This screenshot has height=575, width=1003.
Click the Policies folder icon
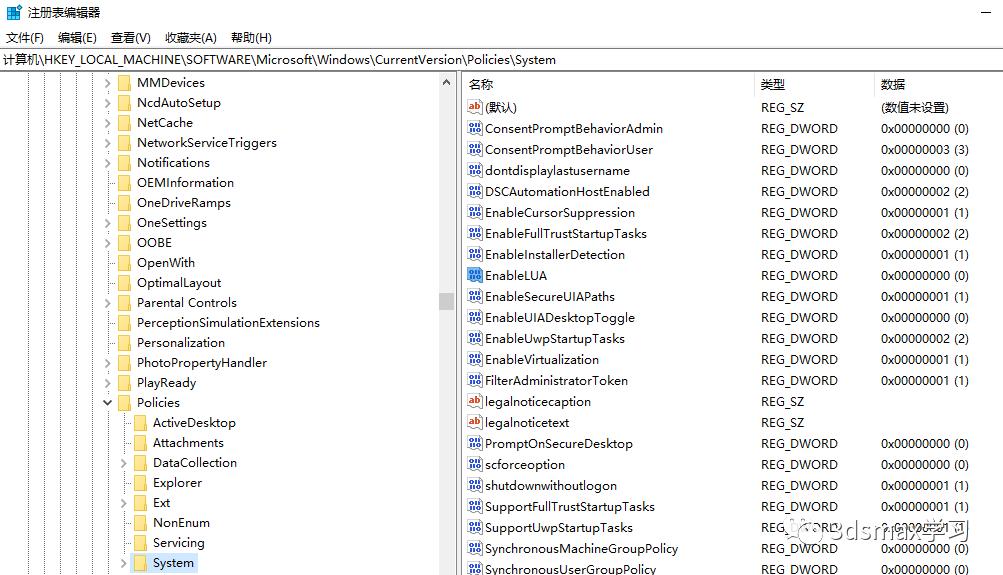click(124, 403)
